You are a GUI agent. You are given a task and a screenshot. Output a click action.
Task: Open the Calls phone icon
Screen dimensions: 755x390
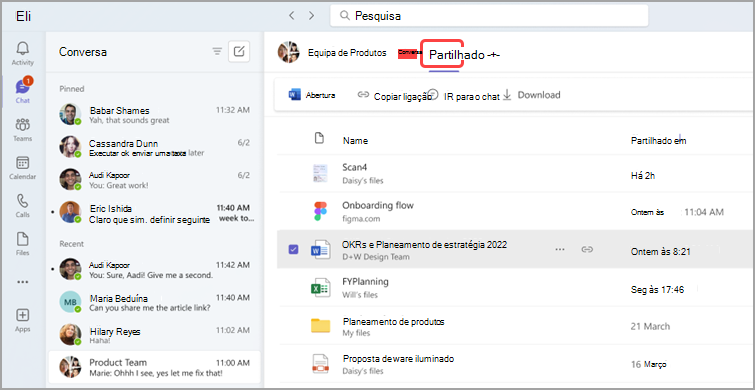click(23, 206)
